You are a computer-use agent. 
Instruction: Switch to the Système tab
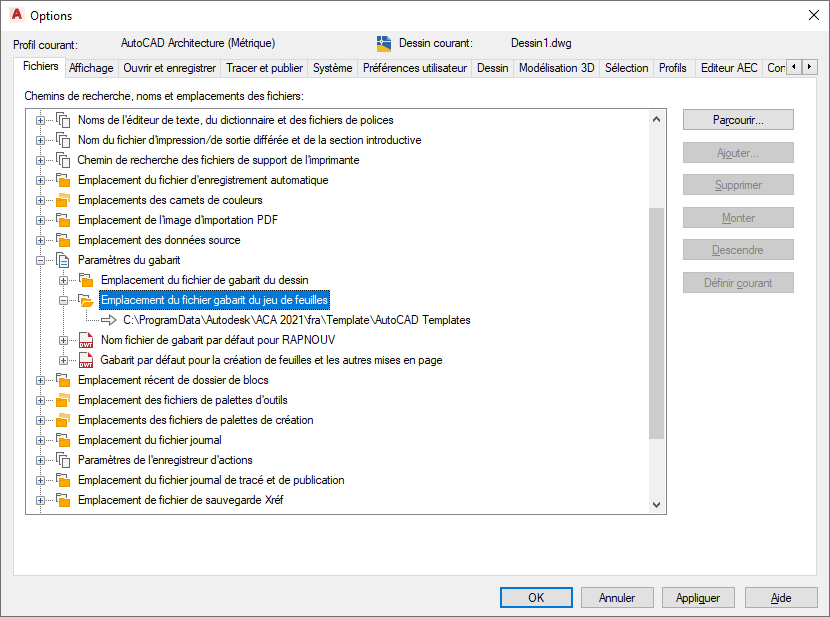point(332,68)
